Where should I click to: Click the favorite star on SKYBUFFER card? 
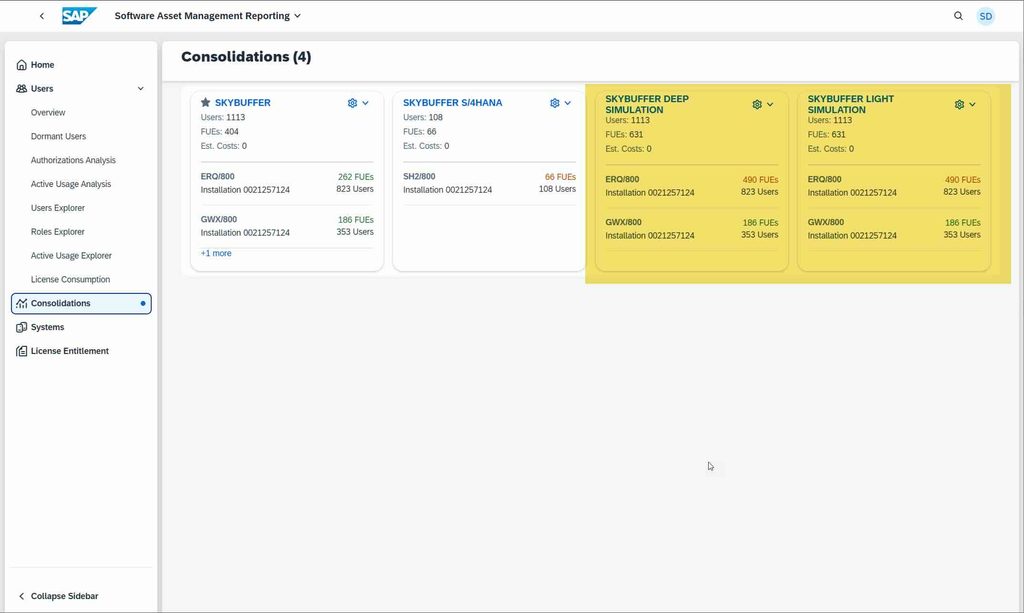206,102
